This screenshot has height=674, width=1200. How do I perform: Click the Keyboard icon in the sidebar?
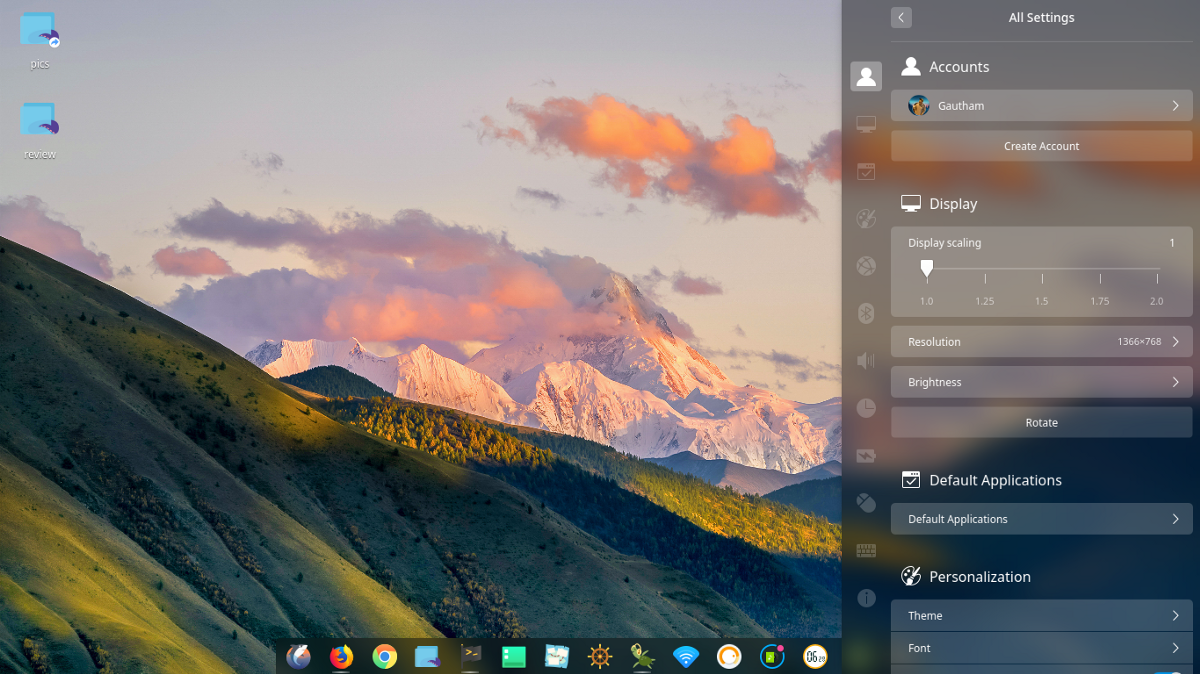866,551
